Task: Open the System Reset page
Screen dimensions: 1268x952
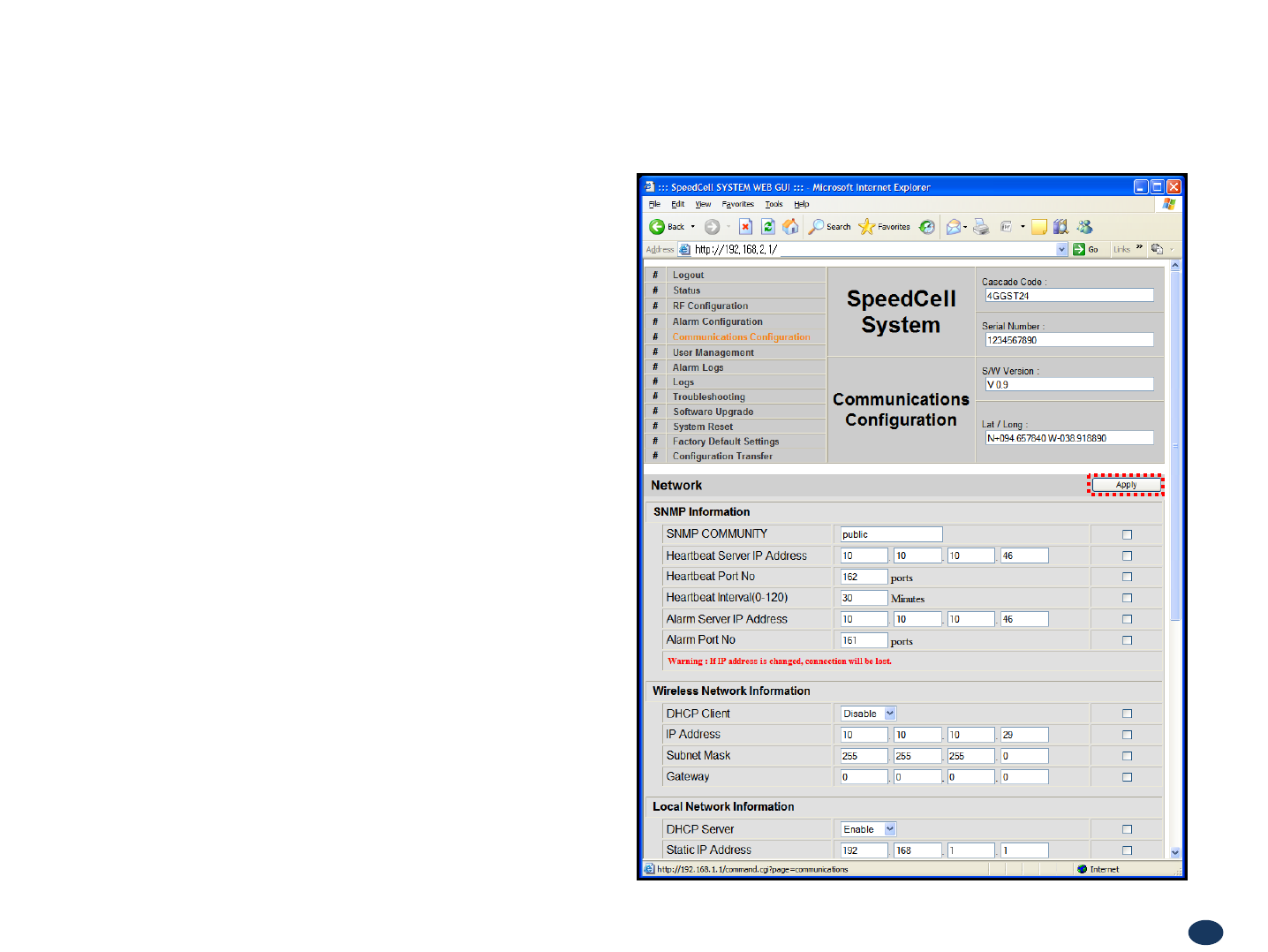Action: coord(702,427)
